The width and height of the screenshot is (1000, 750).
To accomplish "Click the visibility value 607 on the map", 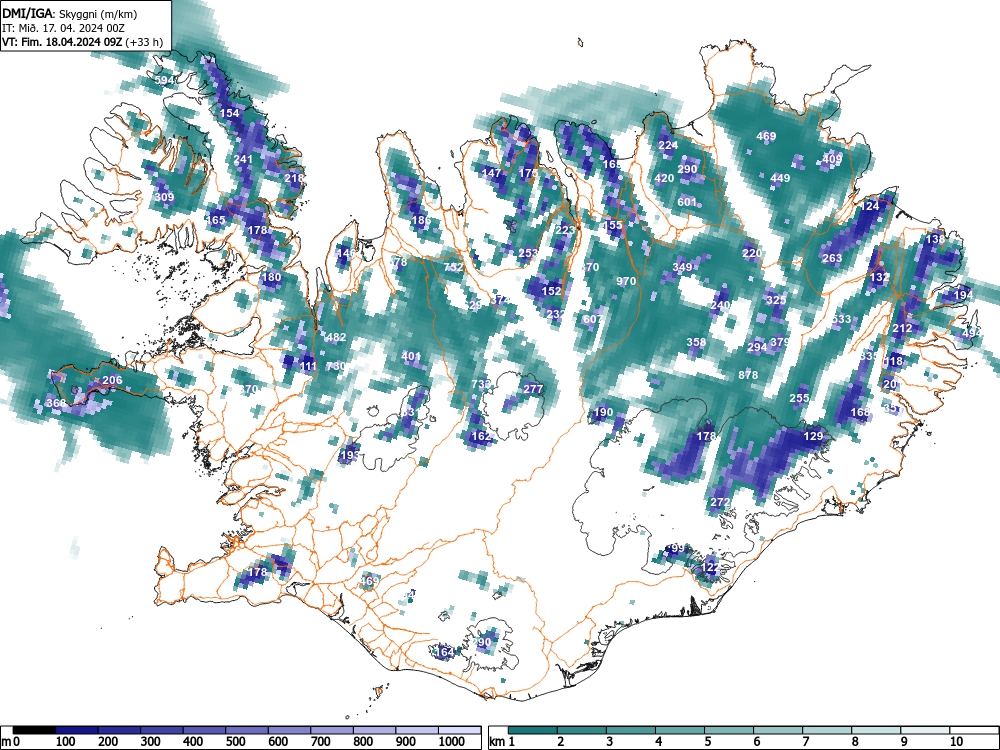I will click(x=592, y=319).
